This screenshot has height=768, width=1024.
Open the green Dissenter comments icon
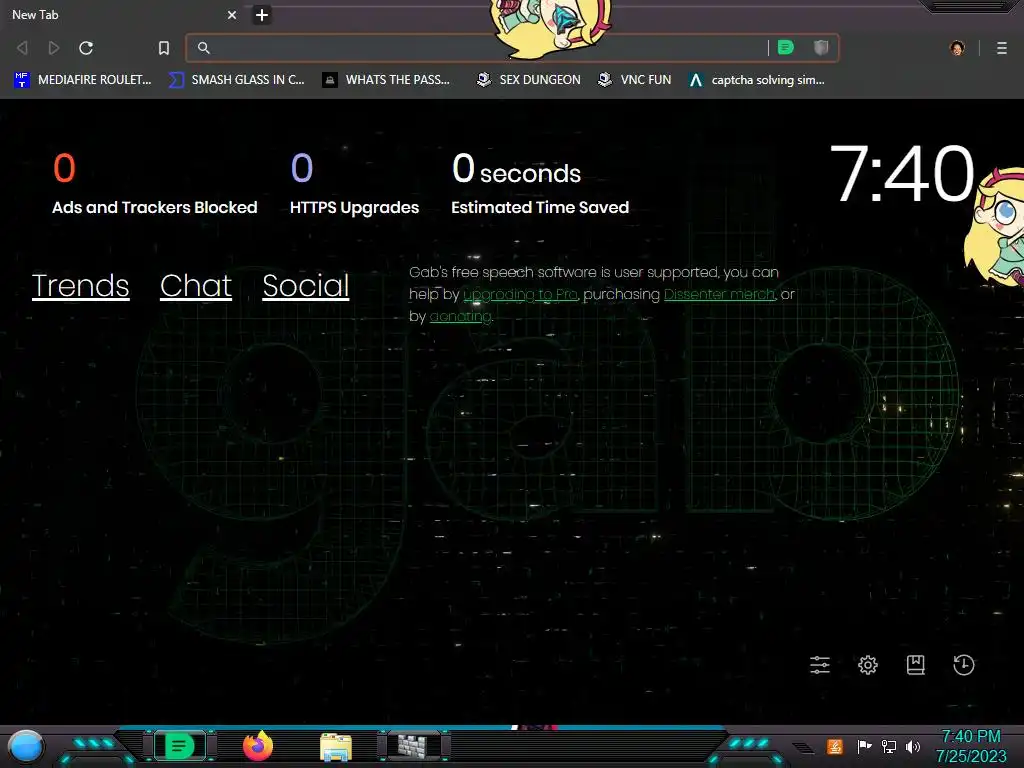[786, 47]
